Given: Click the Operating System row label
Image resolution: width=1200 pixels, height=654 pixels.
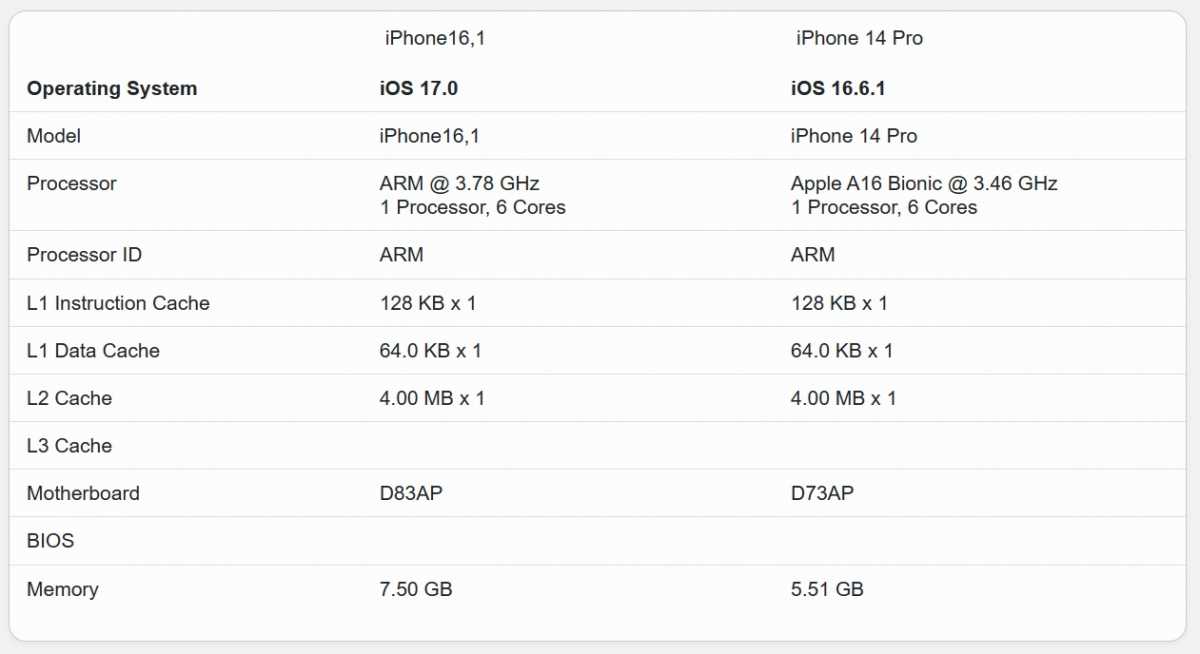Looking at the screenshot, I should (112, 88).
